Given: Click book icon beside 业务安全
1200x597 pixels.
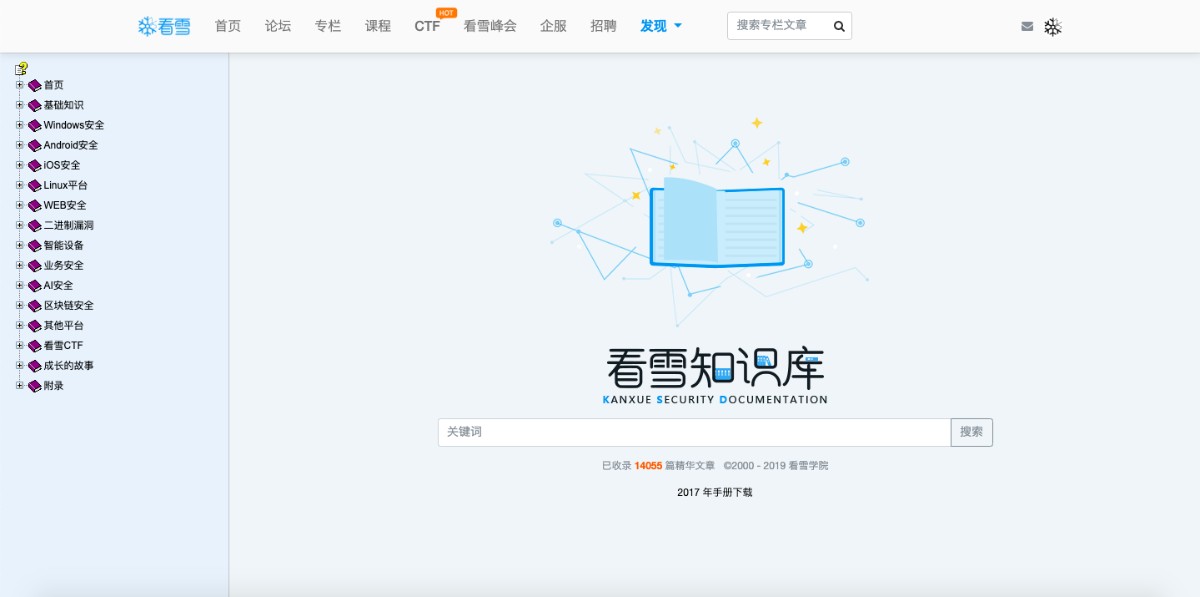Looking at the screenshot, I should (x=35, y=265).
